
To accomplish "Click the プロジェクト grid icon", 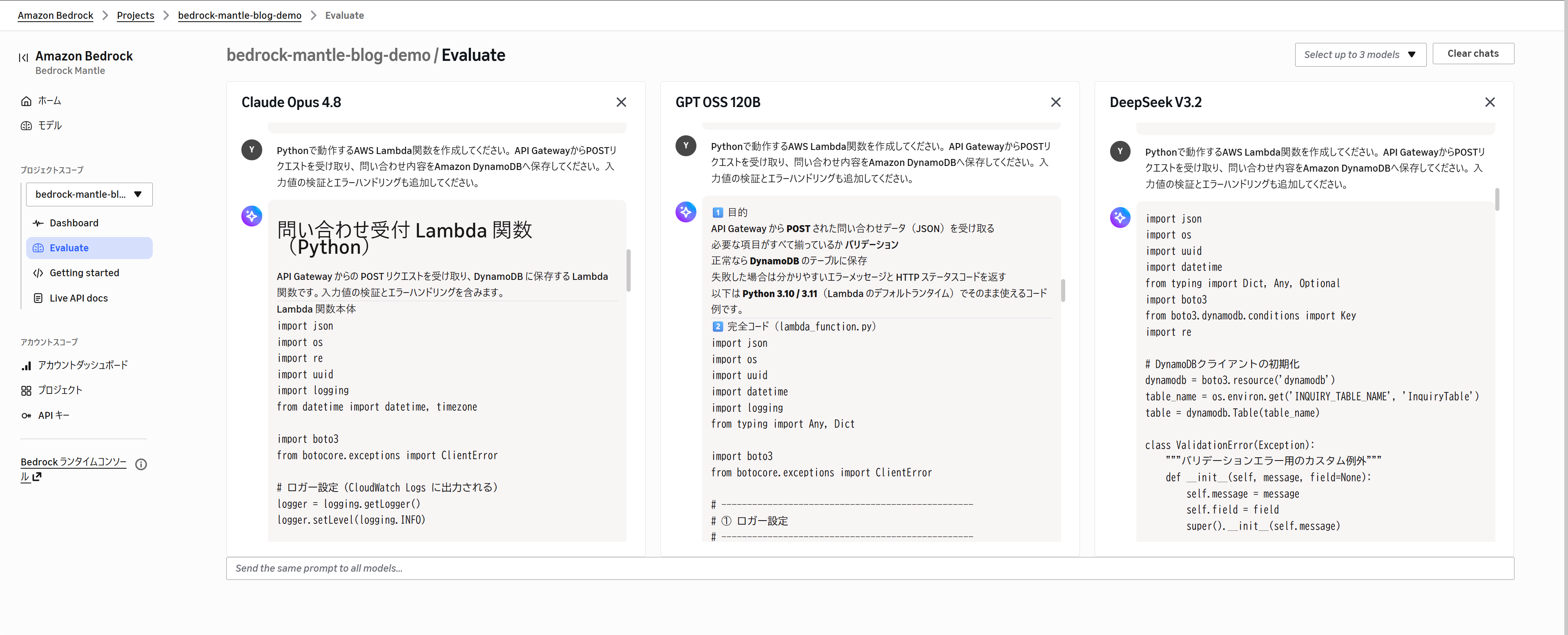I will point(26,391).
